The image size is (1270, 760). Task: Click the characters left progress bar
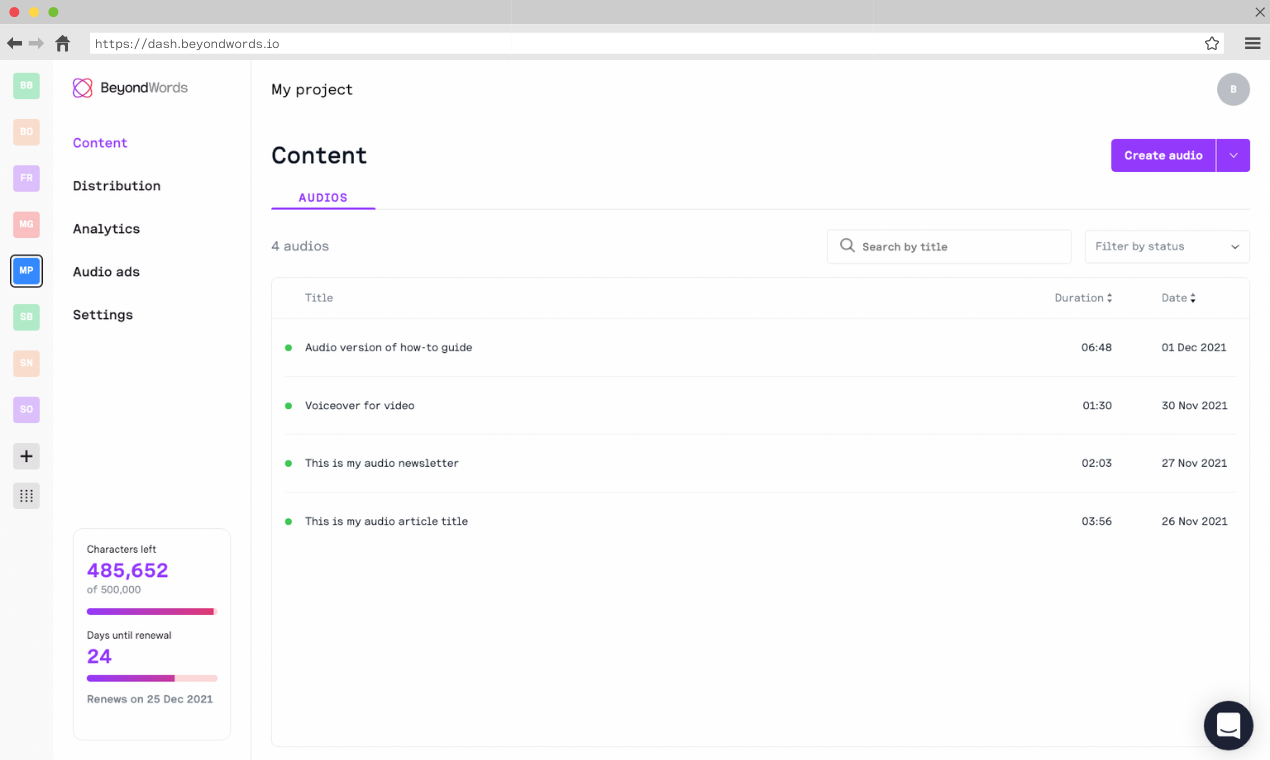click(151, 611)
